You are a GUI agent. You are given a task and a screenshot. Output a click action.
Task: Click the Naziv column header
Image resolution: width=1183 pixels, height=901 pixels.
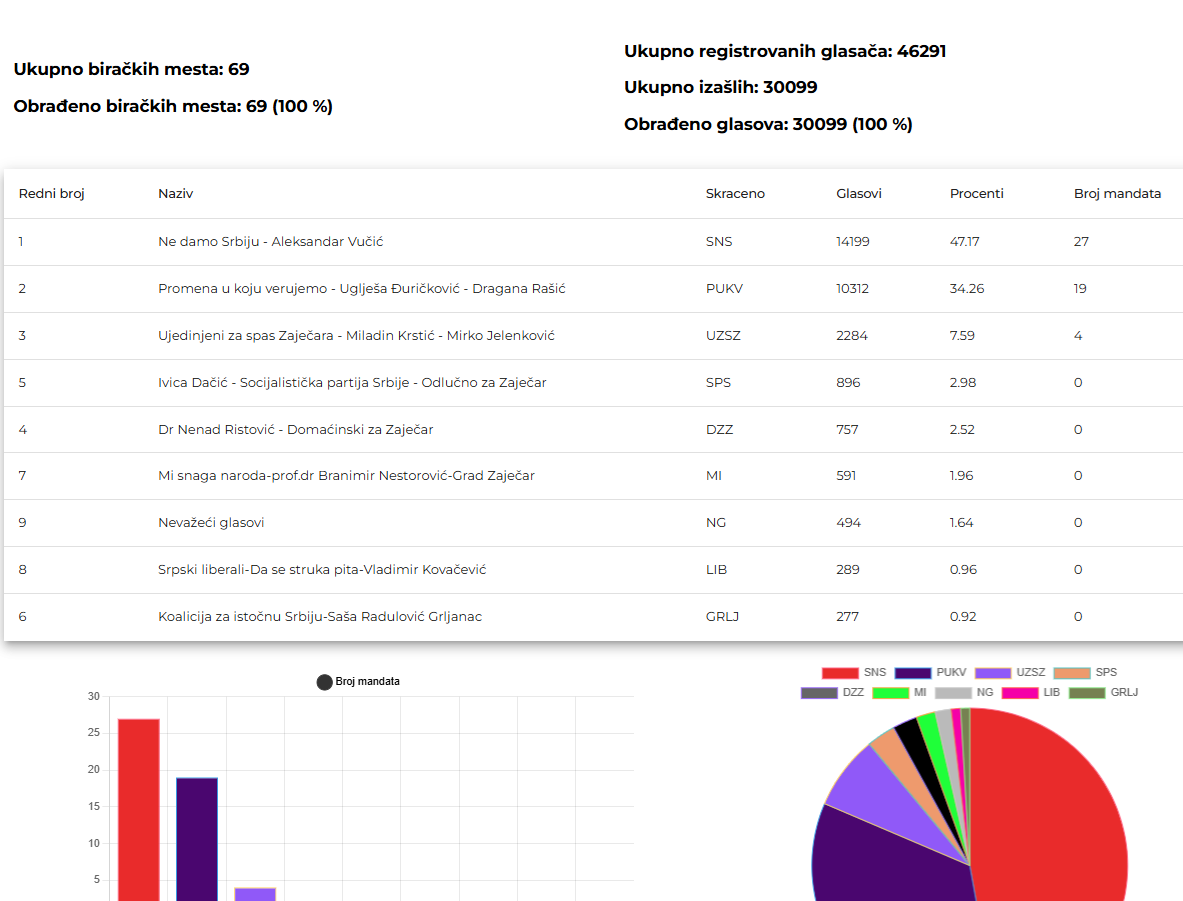coord(176,194)
